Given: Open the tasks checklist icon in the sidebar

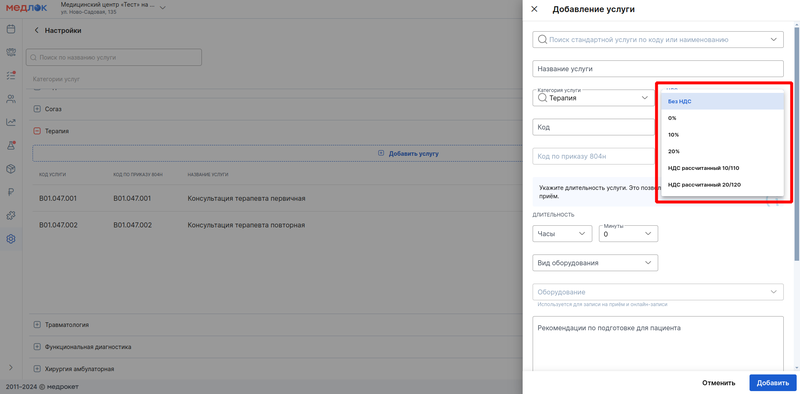Looking at the screenshot, I should coord(11,76).
